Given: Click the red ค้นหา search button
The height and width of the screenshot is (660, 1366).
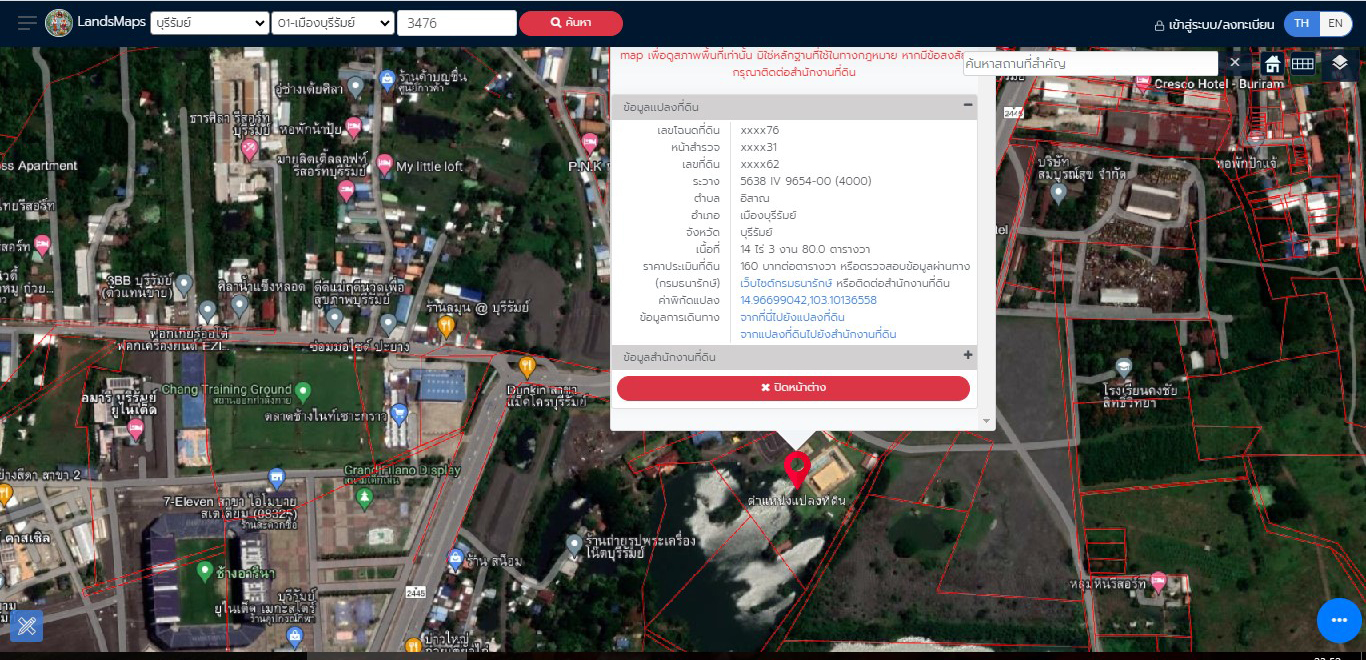Looking at the screenshot, I should click(x=570, y=23).
